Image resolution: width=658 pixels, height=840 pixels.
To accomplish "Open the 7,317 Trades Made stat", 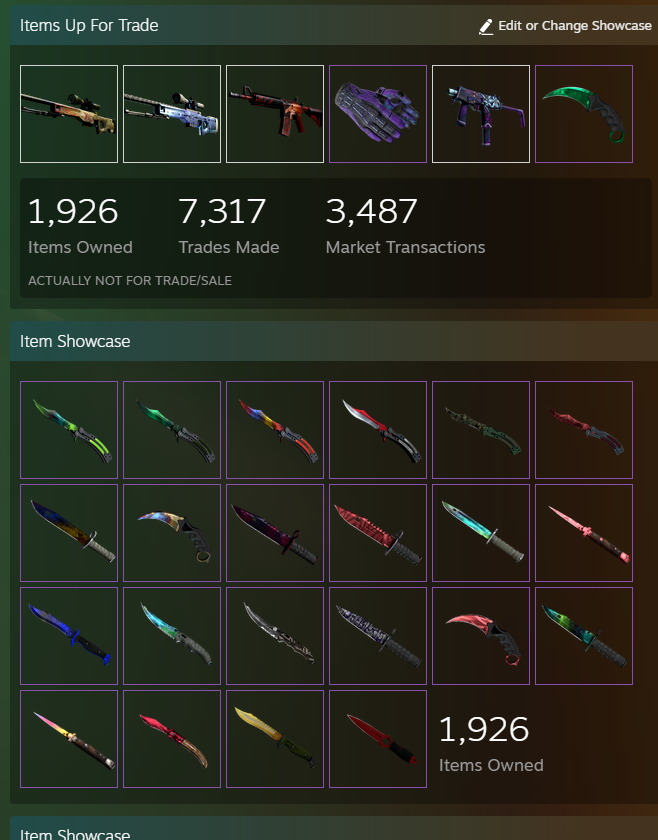I will click(x=229, y=226).
